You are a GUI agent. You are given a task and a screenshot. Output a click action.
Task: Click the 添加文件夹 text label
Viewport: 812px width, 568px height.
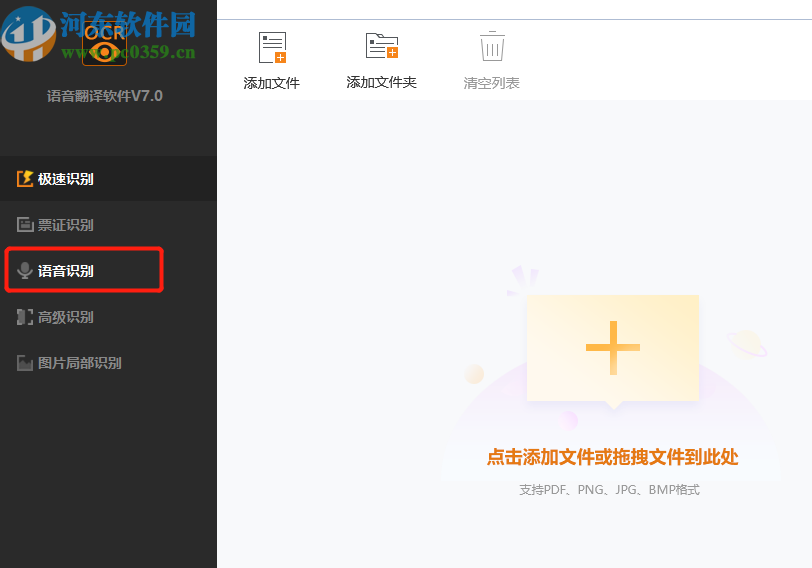382,83
